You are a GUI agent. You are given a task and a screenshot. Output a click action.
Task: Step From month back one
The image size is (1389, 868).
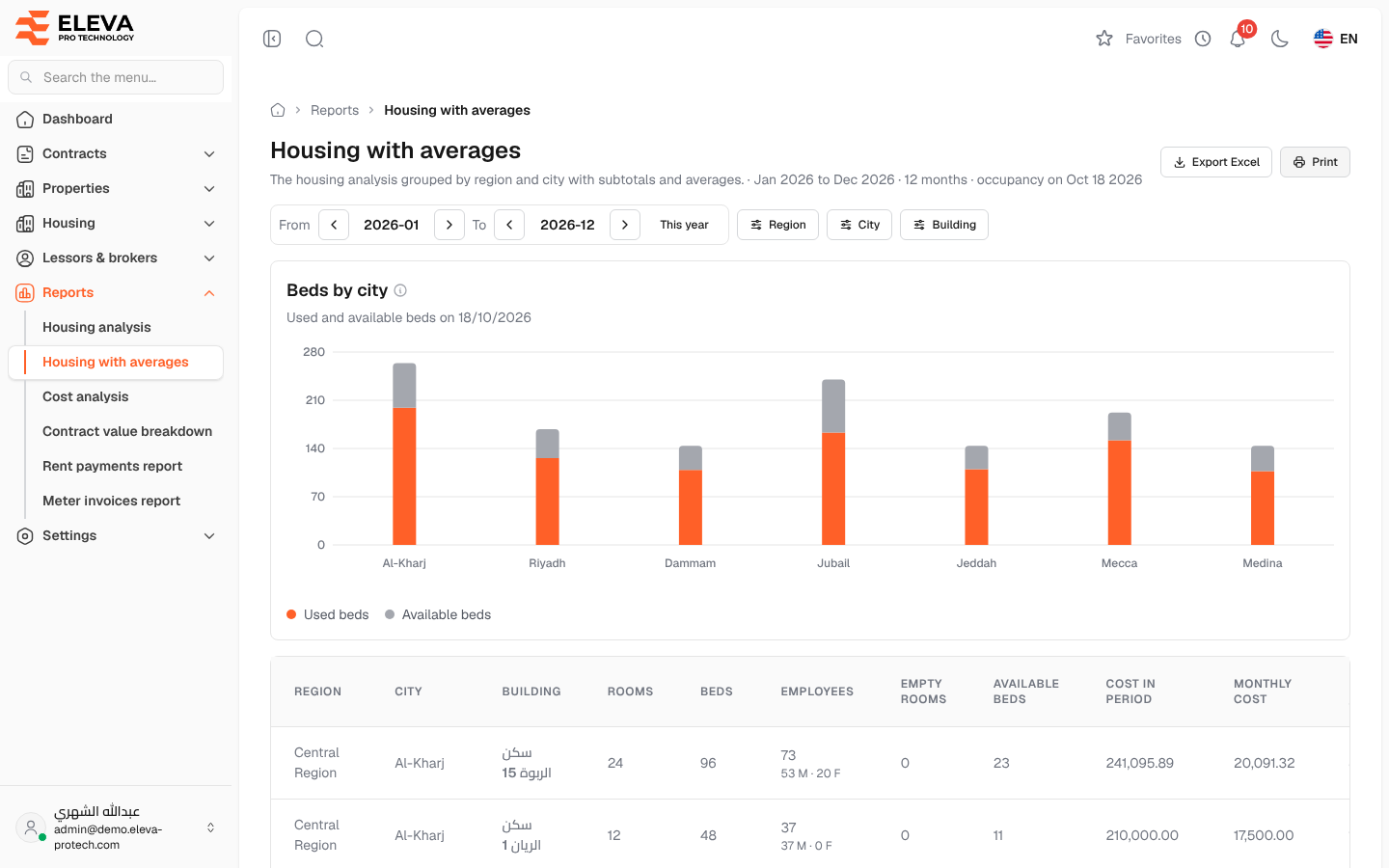334,225
